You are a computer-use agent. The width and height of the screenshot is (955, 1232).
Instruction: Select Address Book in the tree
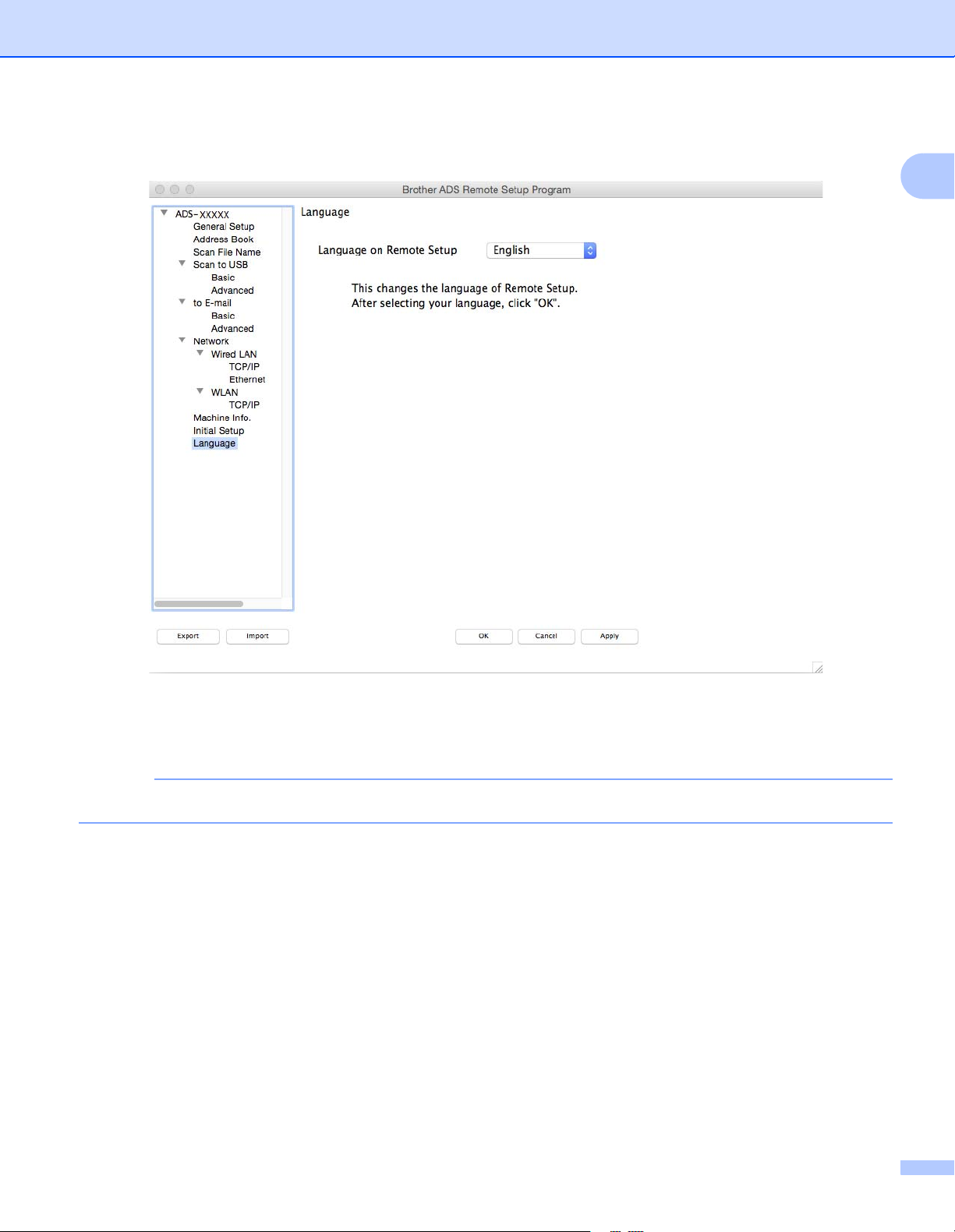pyautogui.click(x=224, y=239)
